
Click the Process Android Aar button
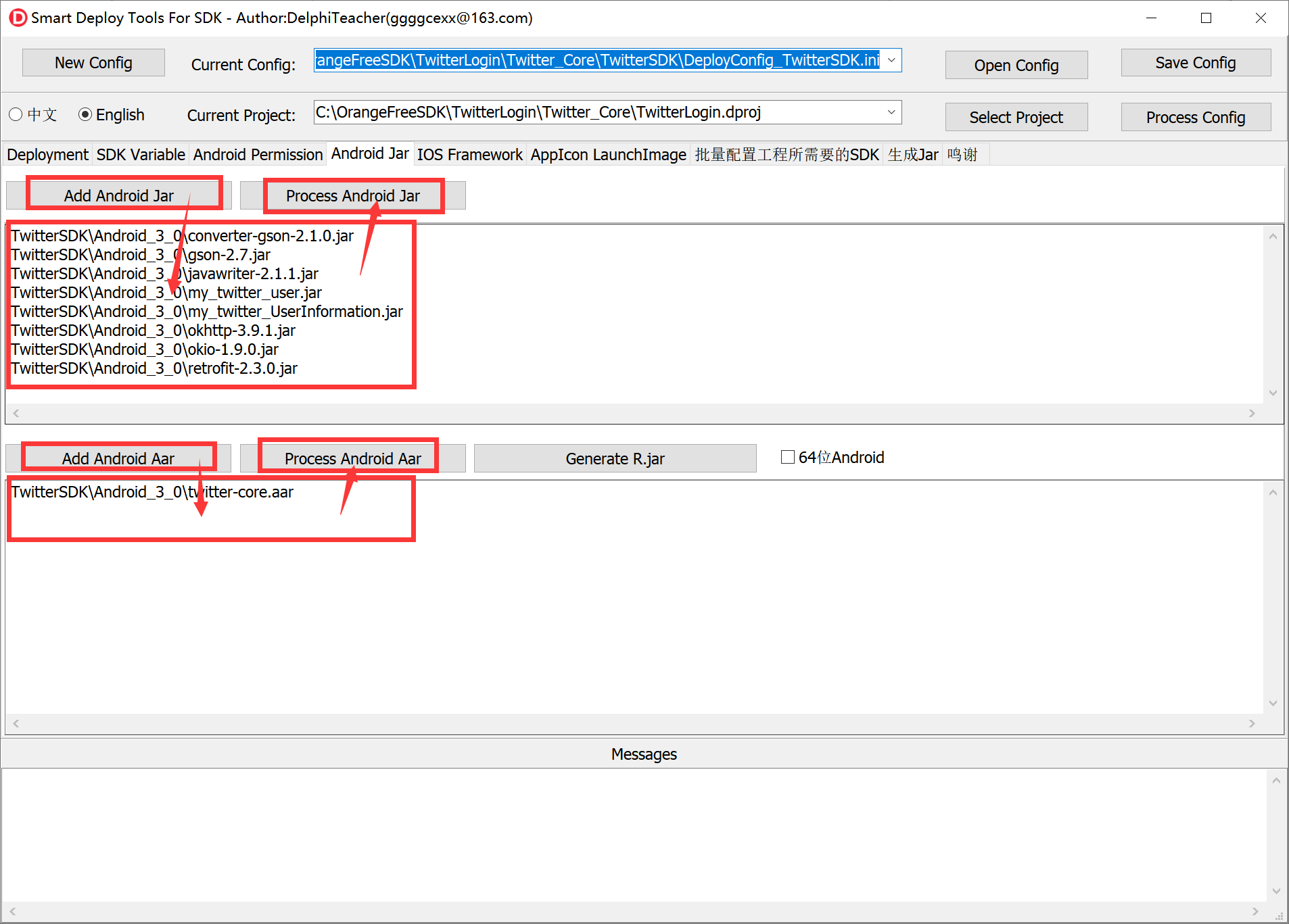pyautogui.click(x=353, y=458)
